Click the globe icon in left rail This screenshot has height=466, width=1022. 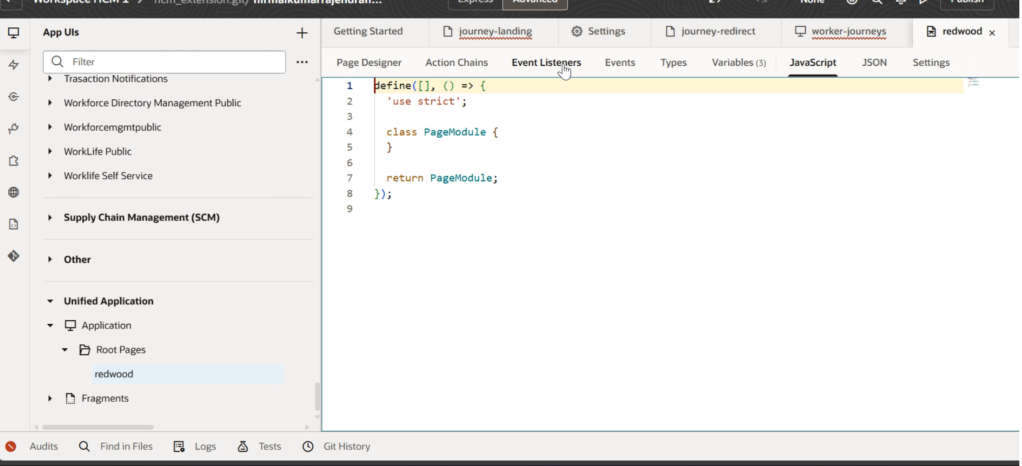pos(13,192)
